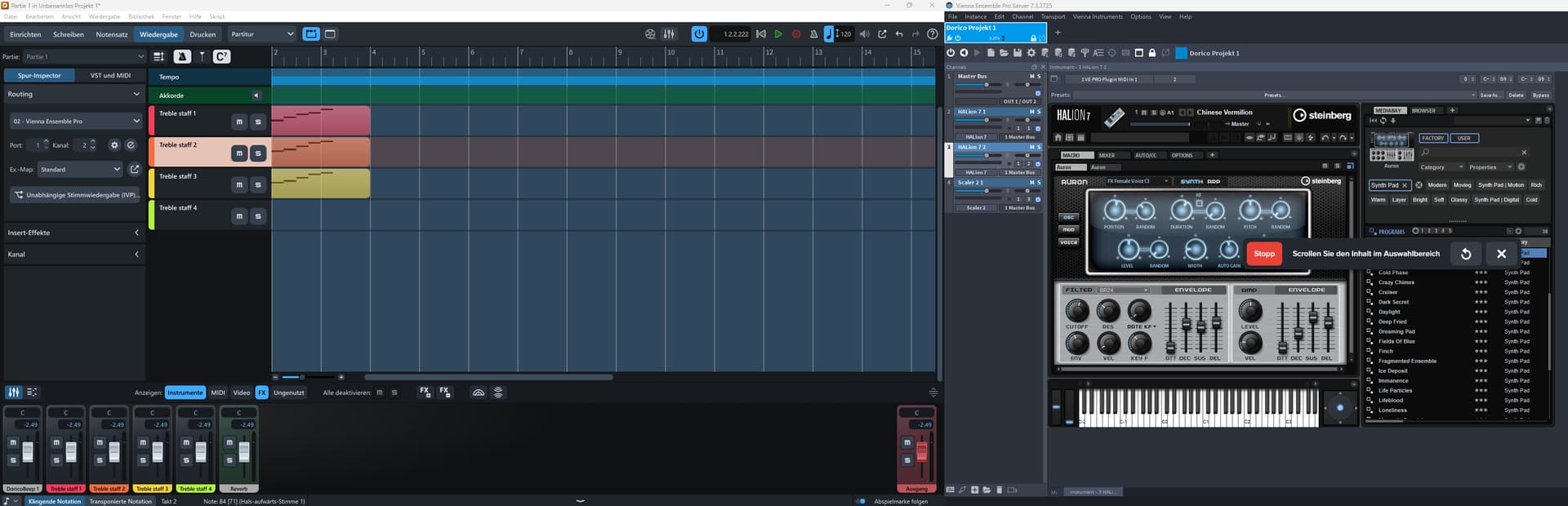
Task: Select the VST und MIDI tab
Action: coord(110,75)
